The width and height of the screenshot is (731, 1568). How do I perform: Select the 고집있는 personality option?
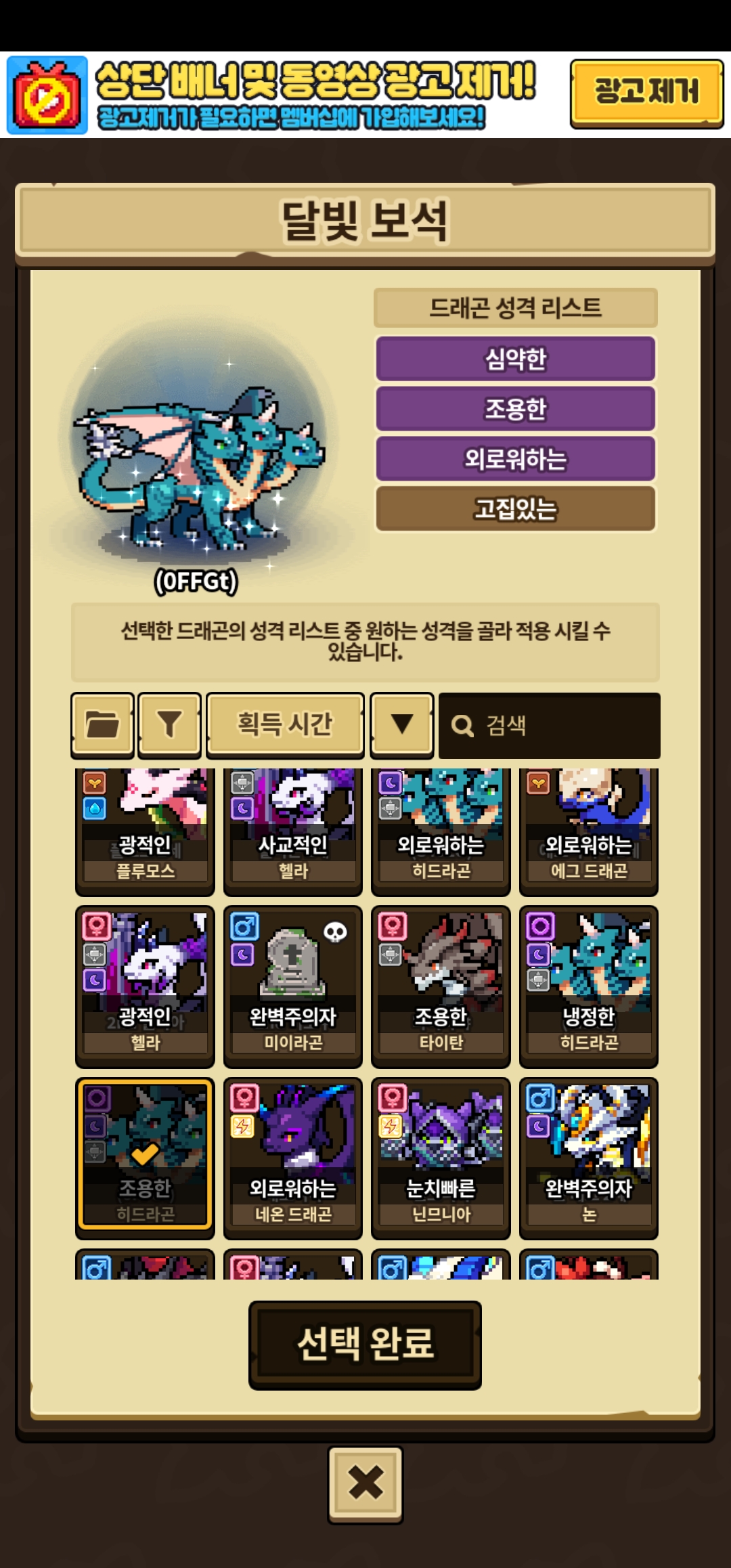516,508
